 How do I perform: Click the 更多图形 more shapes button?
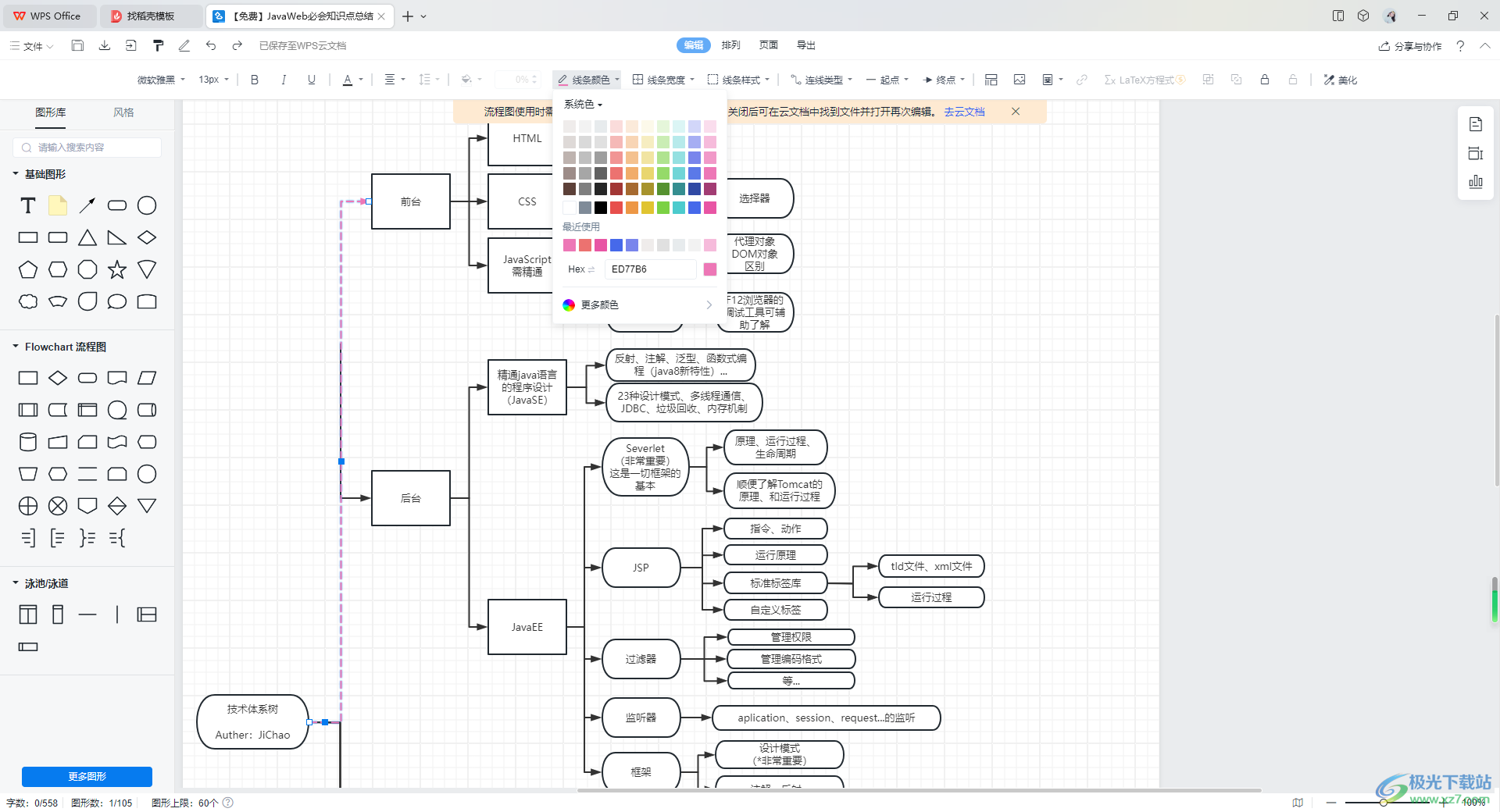87,776
